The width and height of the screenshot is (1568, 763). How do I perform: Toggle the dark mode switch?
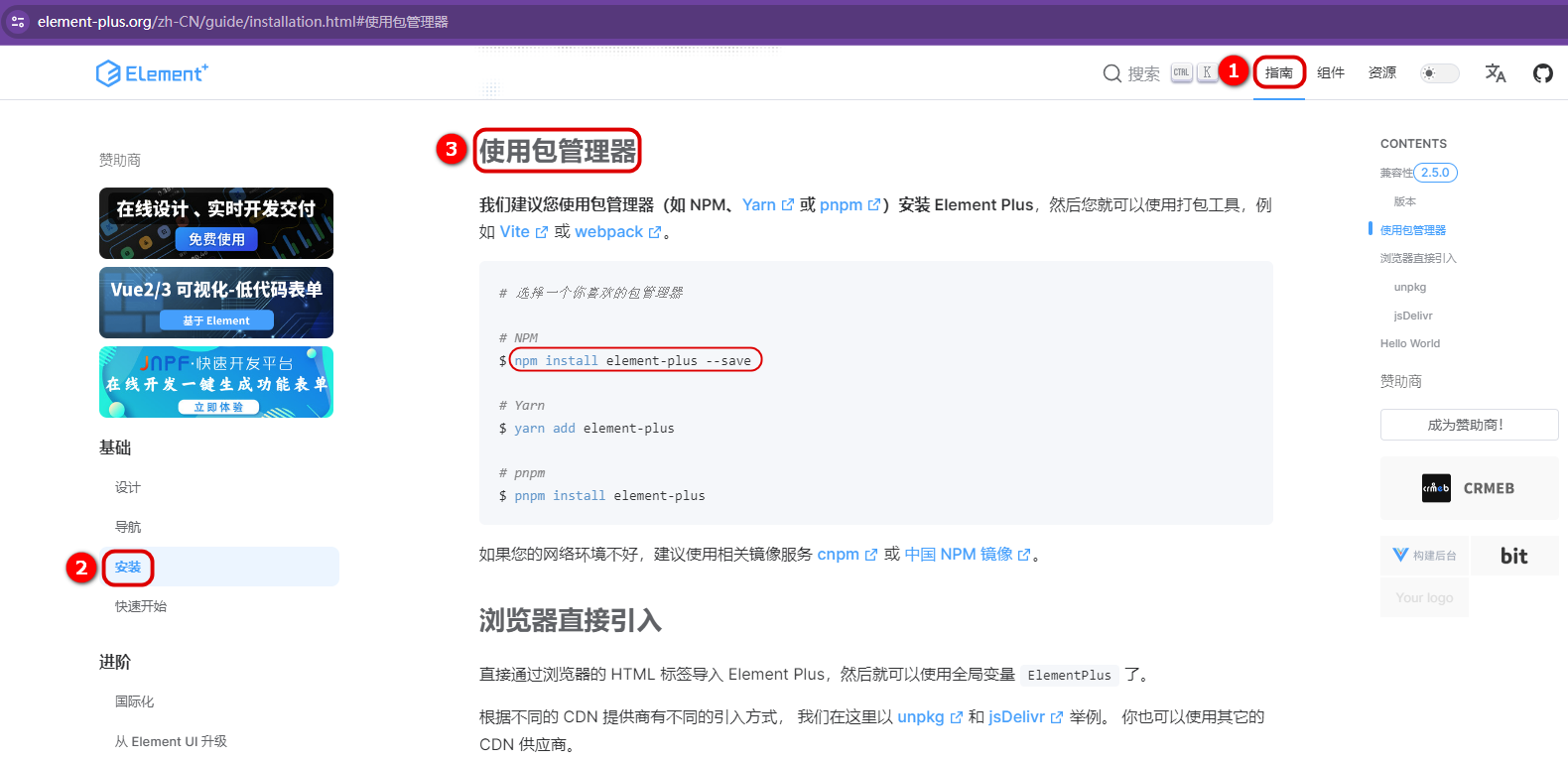[x=1440, y=73]
